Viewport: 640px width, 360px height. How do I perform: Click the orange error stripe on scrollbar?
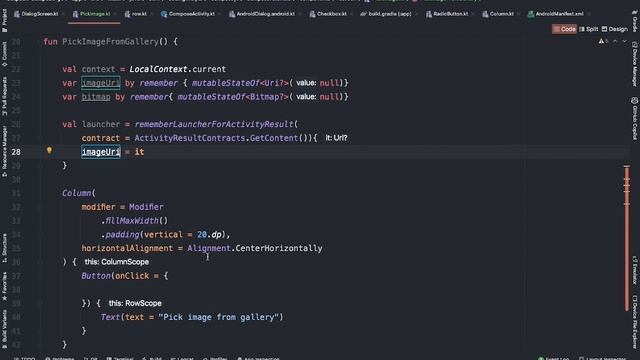coord(627,239)
